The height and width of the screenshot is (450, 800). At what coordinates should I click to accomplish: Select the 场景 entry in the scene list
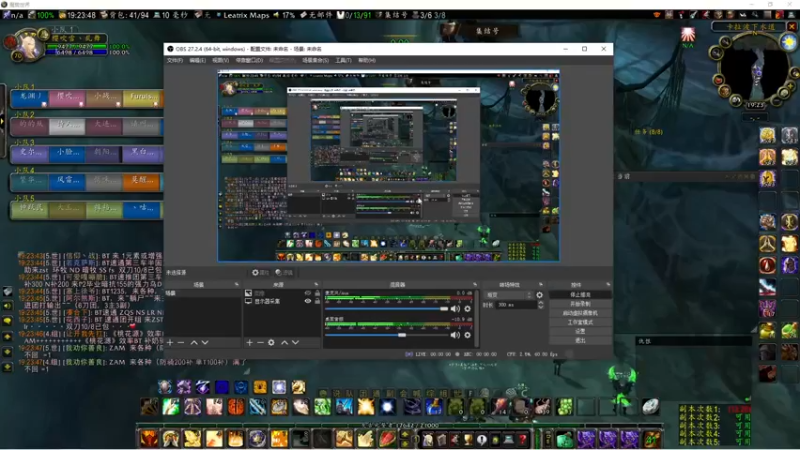pos(203,293)
